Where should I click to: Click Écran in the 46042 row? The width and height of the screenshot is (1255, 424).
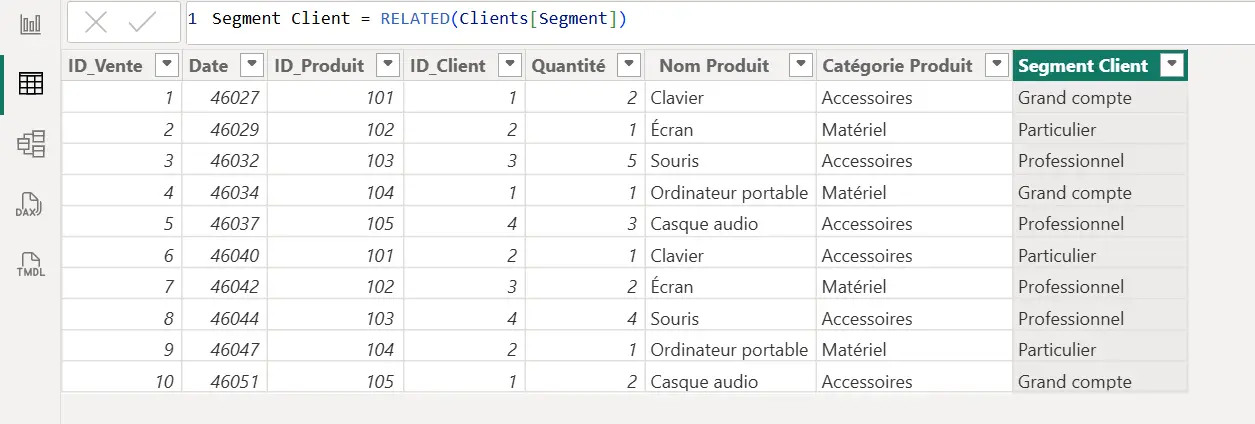tap(672, 287)
